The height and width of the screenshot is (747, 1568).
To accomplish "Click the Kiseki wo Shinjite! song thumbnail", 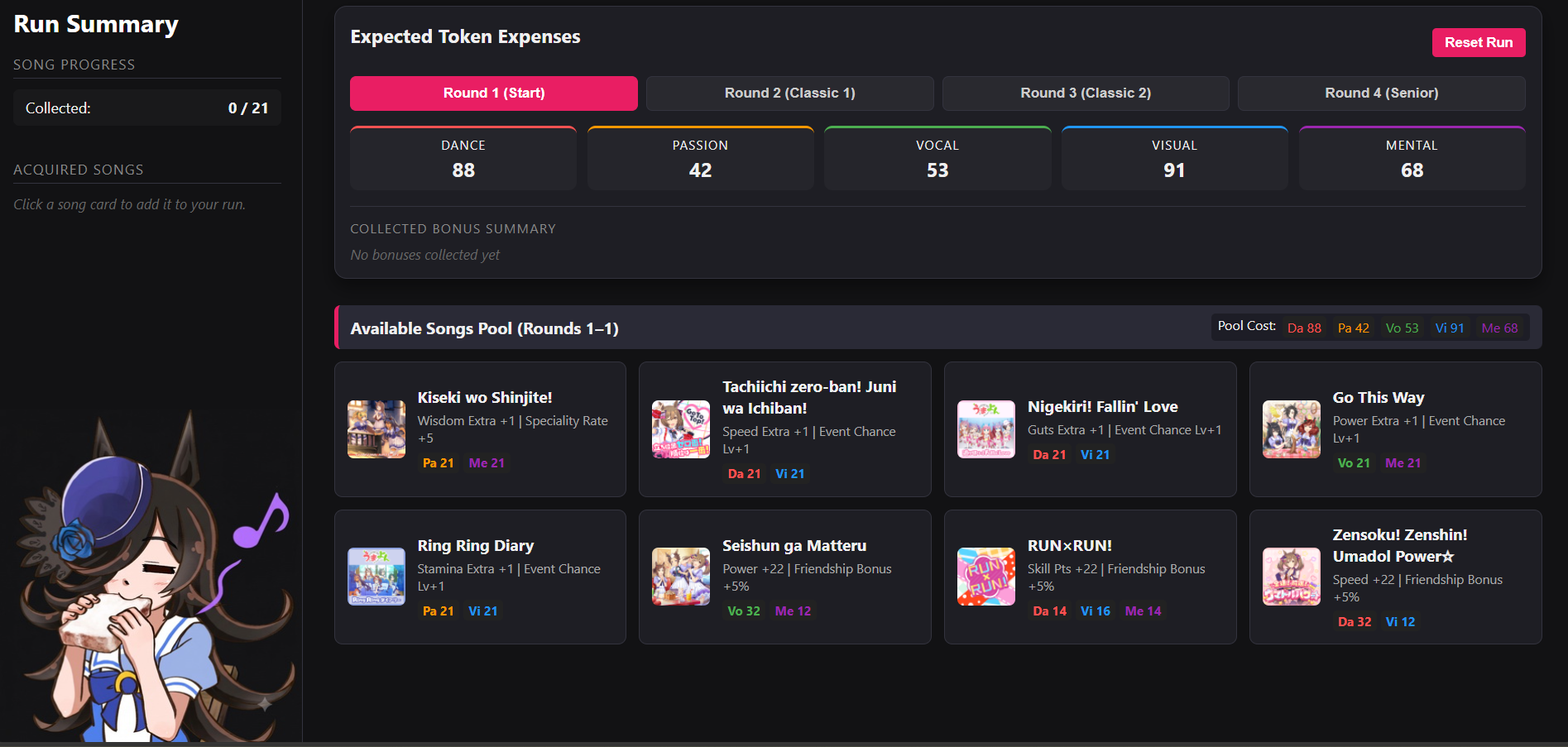I will point(376,429).
